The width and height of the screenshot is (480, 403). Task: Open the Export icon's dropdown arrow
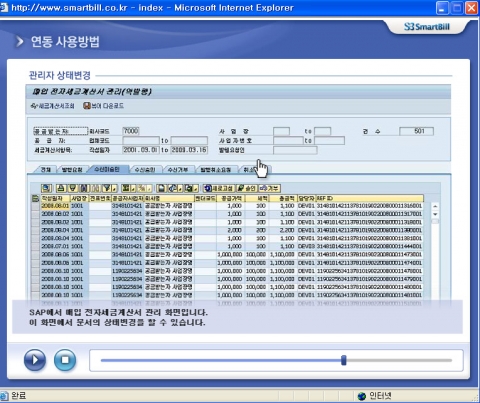(197, 188)
